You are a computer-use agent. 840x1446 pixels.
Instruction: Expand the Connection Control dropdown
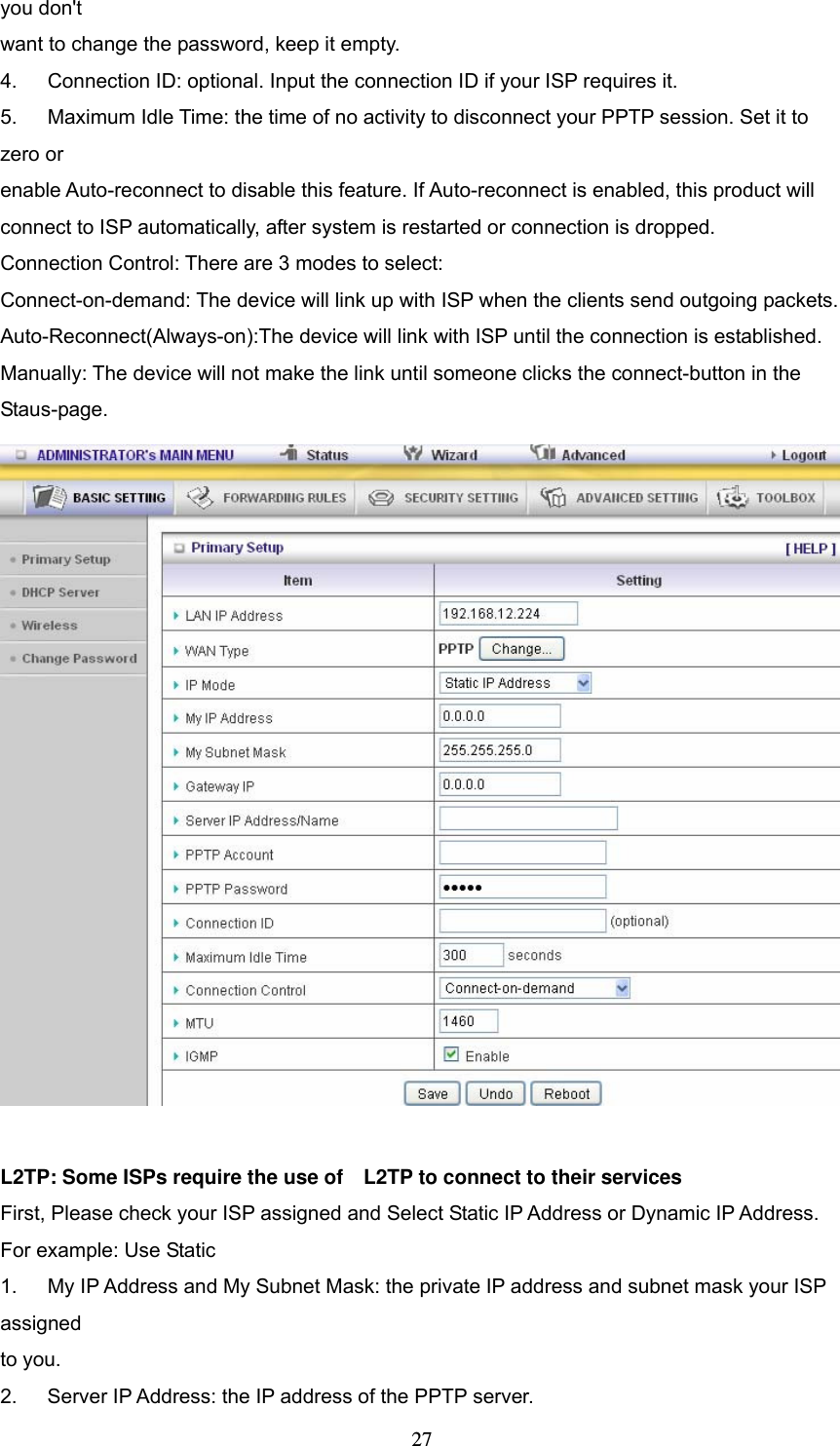(622, 987)
